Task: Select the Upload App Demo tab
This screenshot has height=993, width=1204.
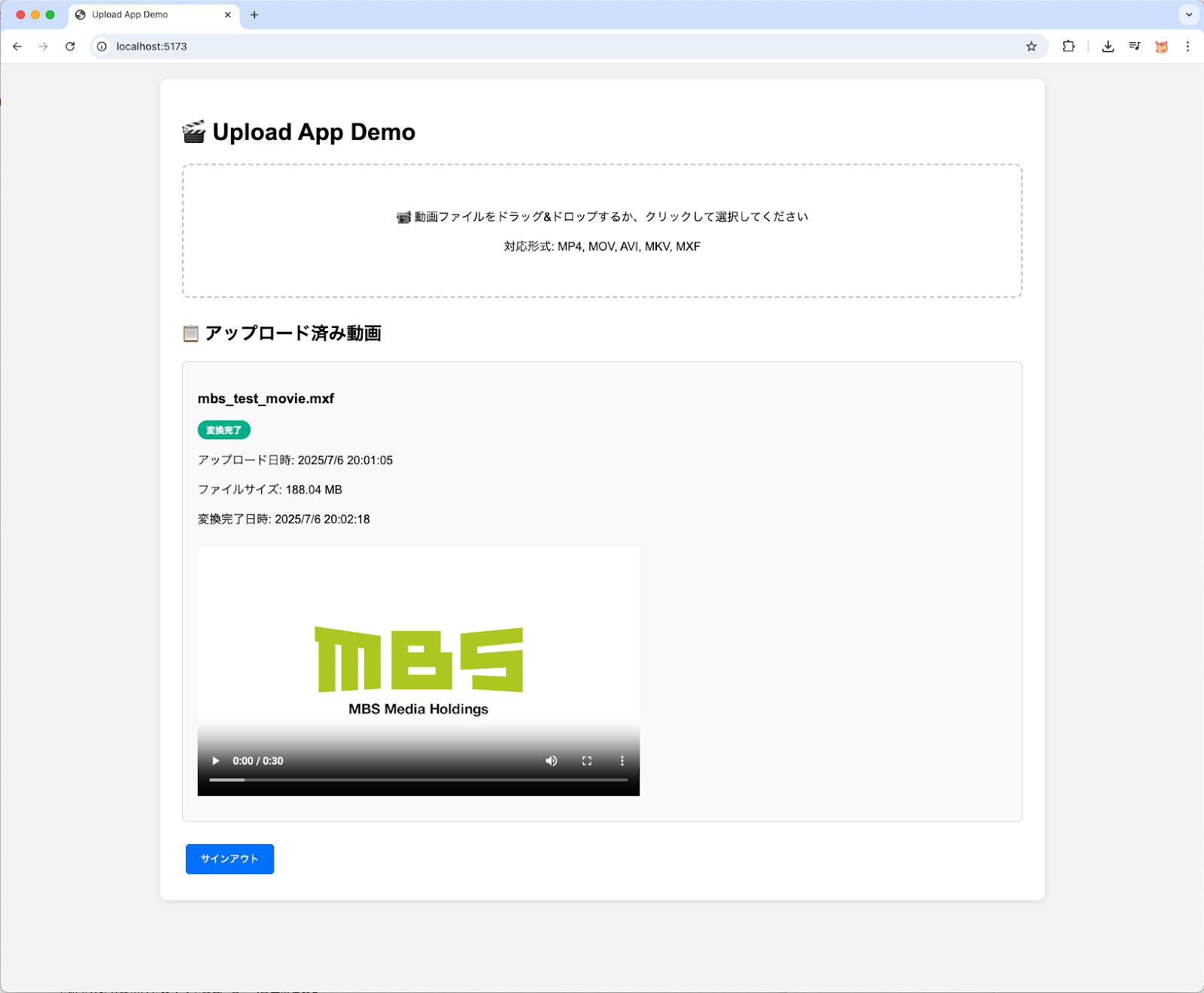Action: 154,15
